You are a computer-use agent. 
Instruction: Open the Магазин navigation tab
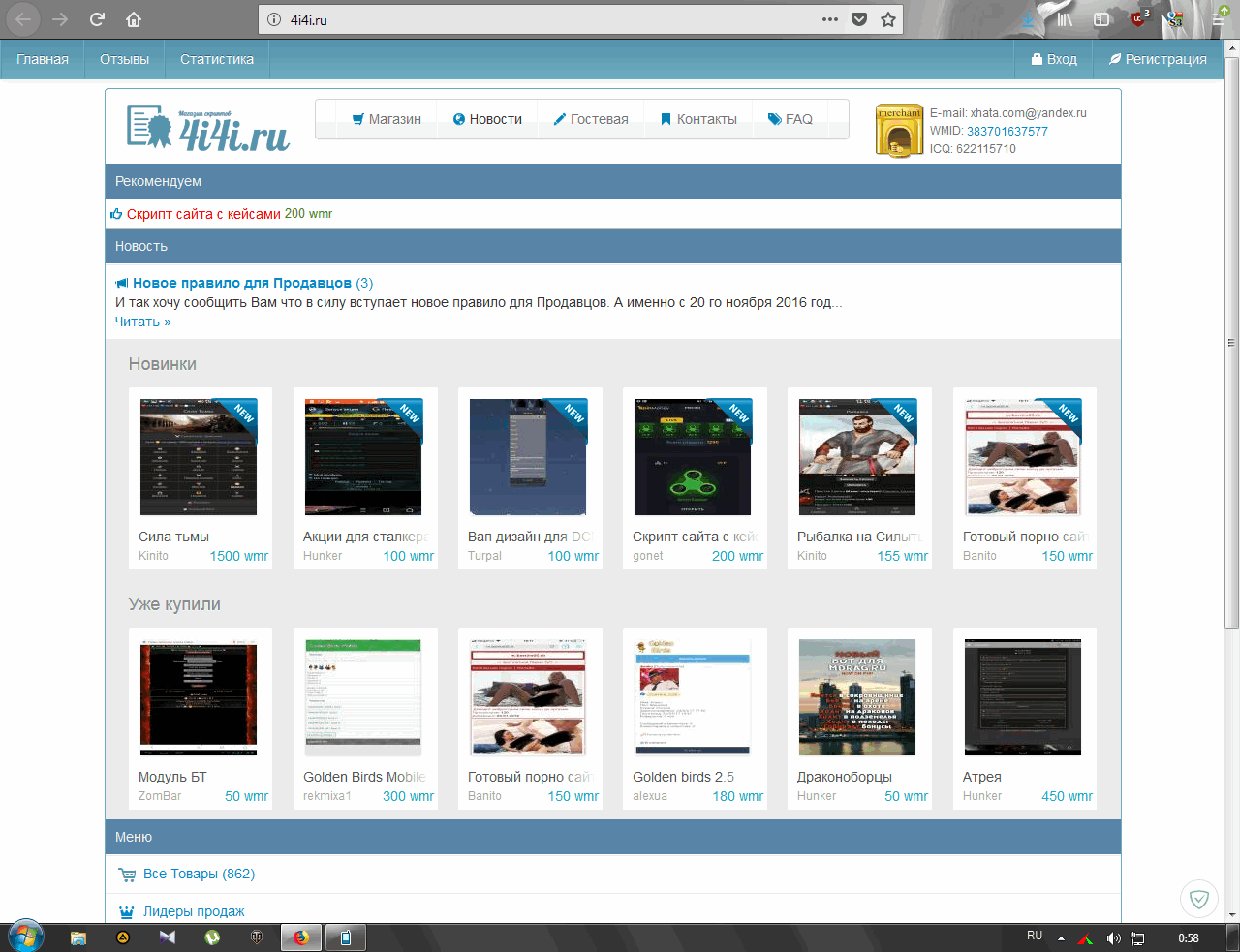386,119
